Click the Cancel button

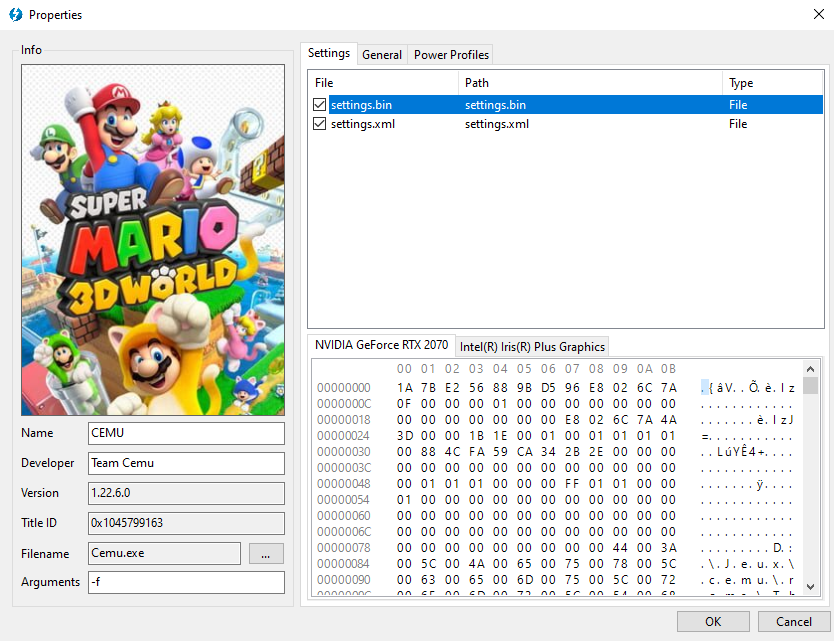tap(794, 621)
